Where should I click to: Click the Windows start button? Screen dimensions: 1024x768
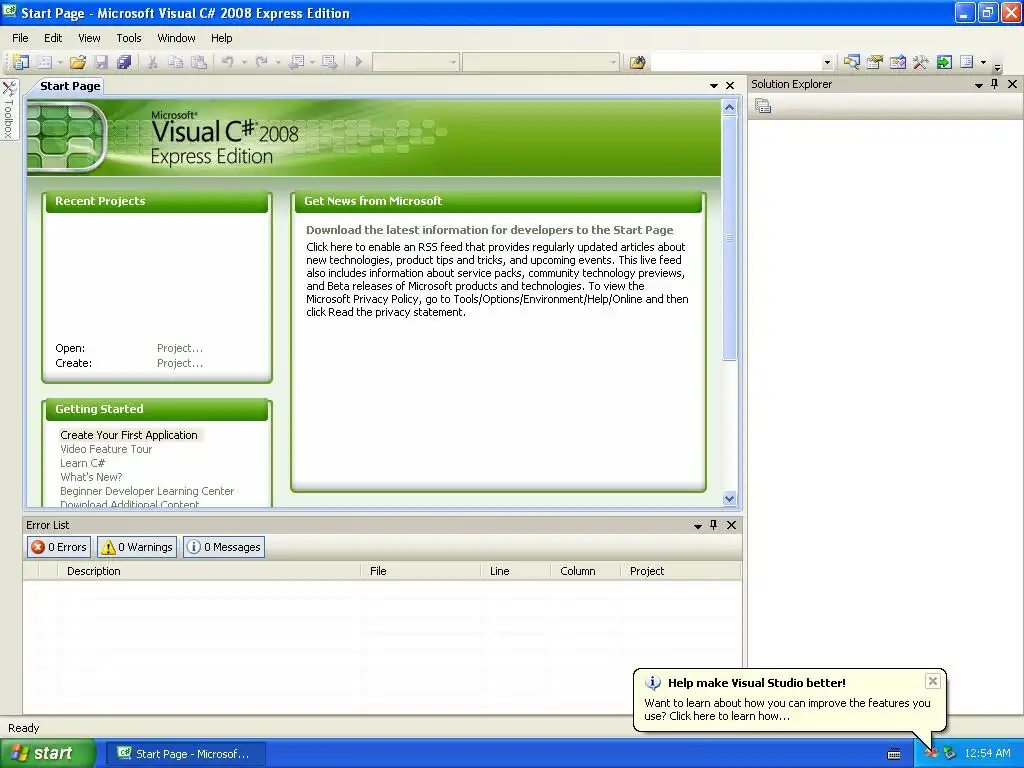pos(48,753)
